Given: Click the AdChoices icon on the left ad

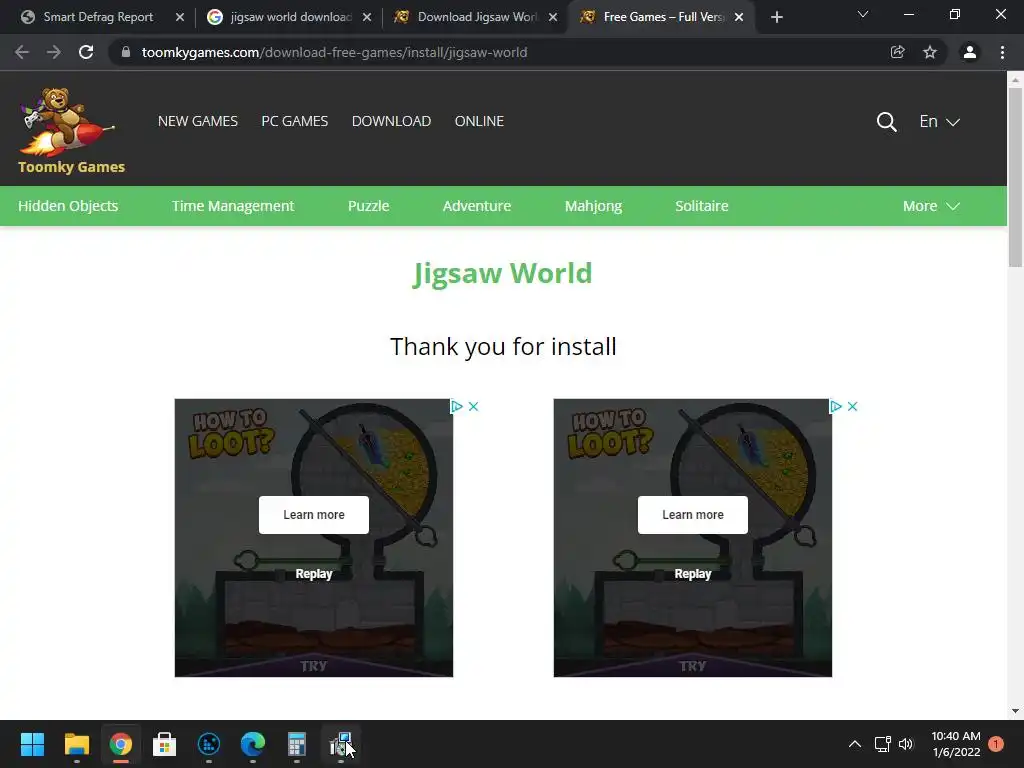Looking at the screenshot, I should [457, 406].
